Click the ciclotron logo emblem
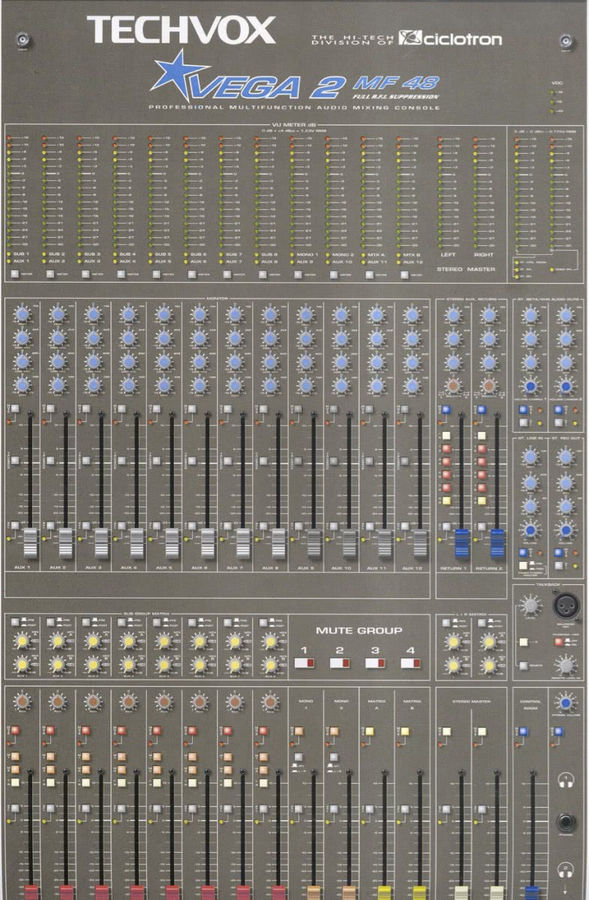 [410, 37]
